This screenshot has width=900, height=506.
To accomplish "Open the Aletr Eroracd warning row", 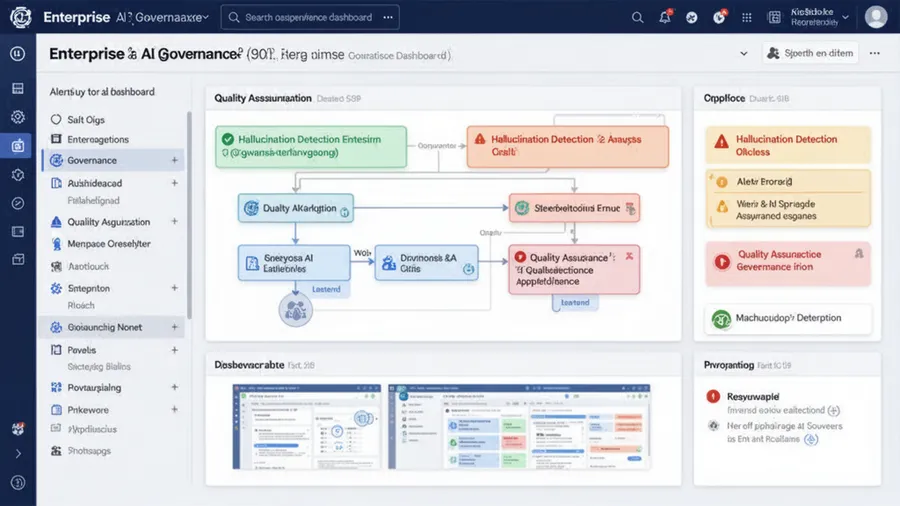I will 788,181.
